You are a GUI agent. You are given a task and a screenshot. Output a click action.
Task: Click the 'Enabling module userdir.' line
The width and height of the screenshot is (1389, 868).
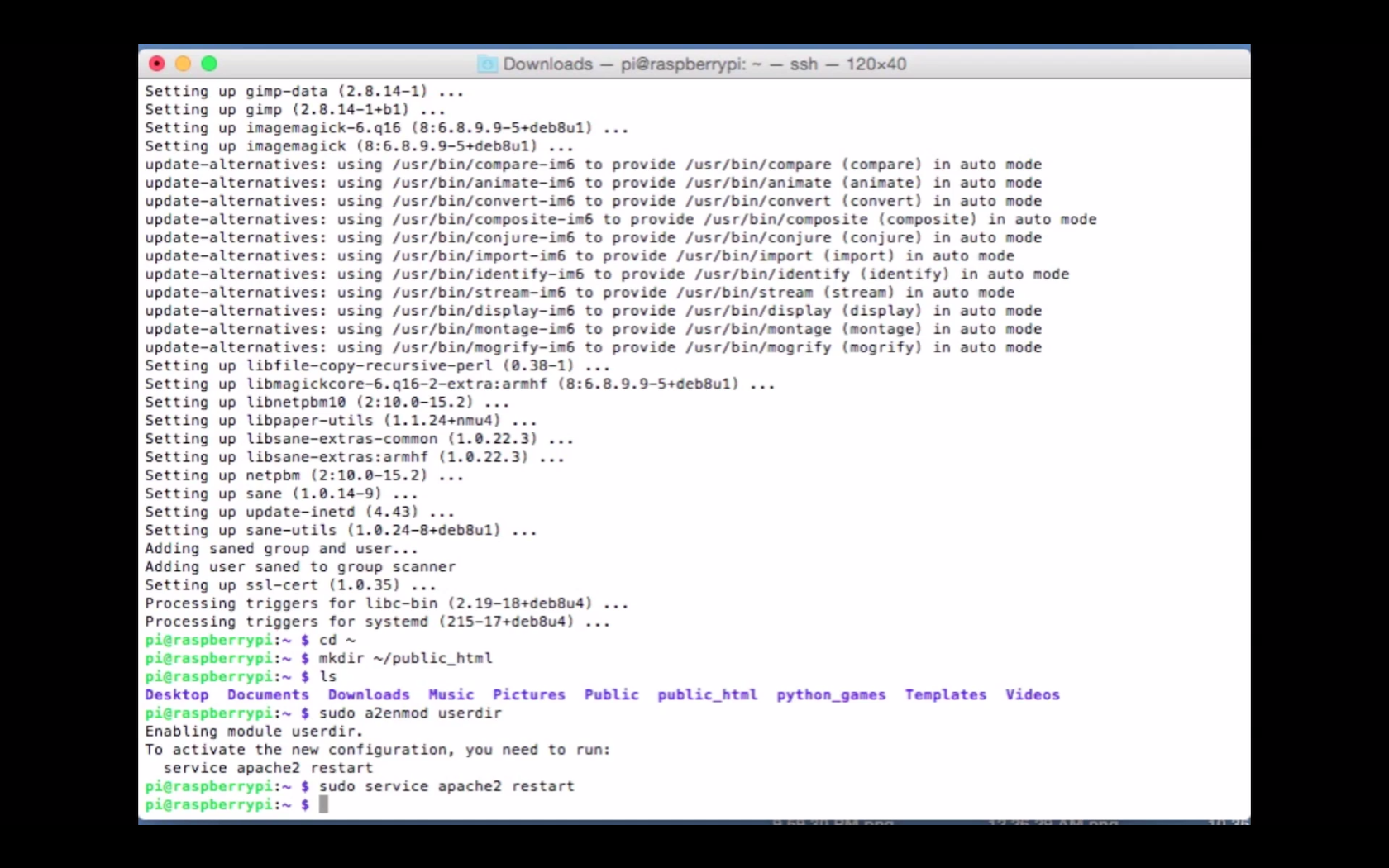tap(254, 731)
